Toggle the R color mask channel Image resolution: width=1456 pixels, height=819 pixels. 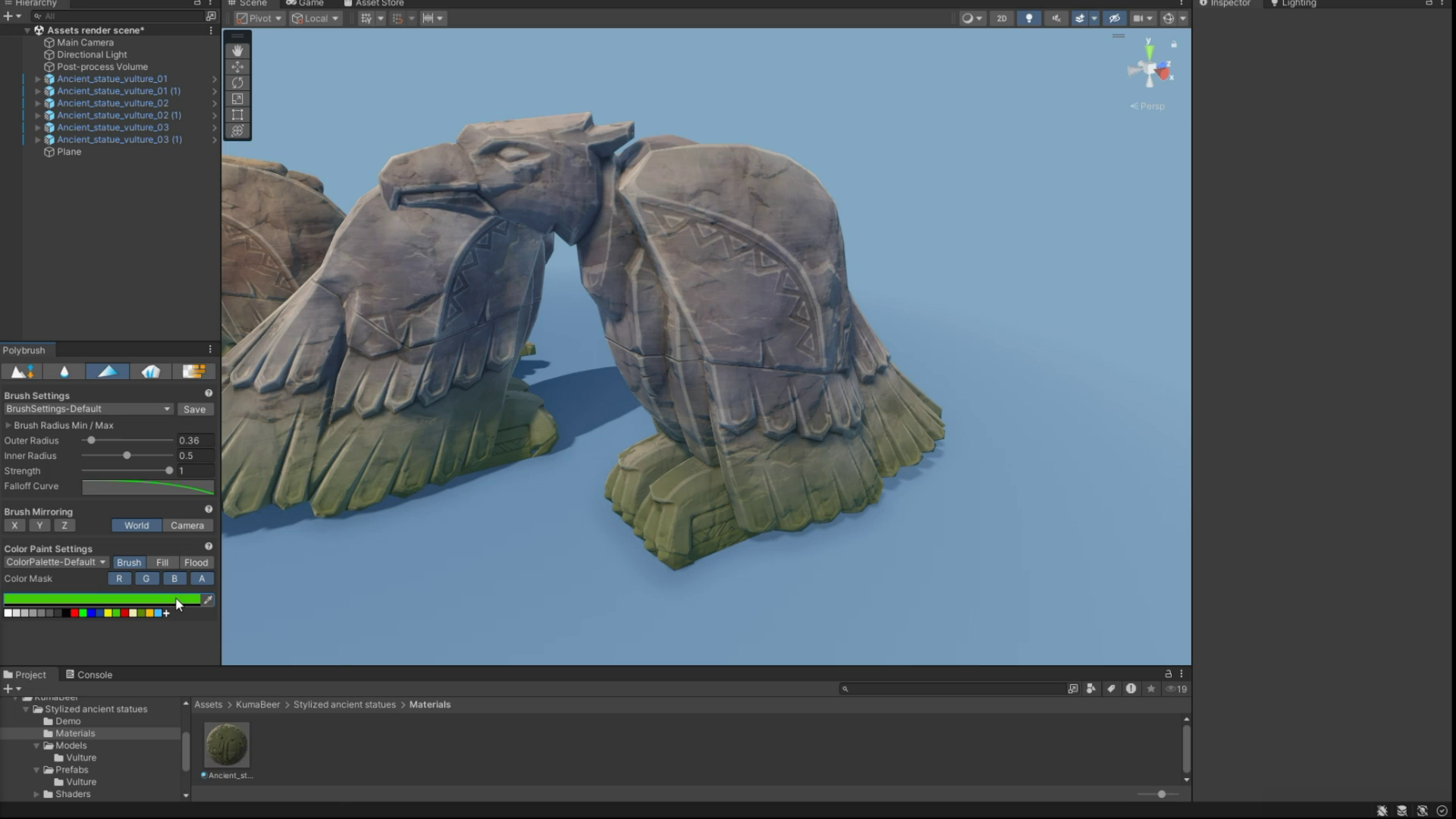coord(119,579)
